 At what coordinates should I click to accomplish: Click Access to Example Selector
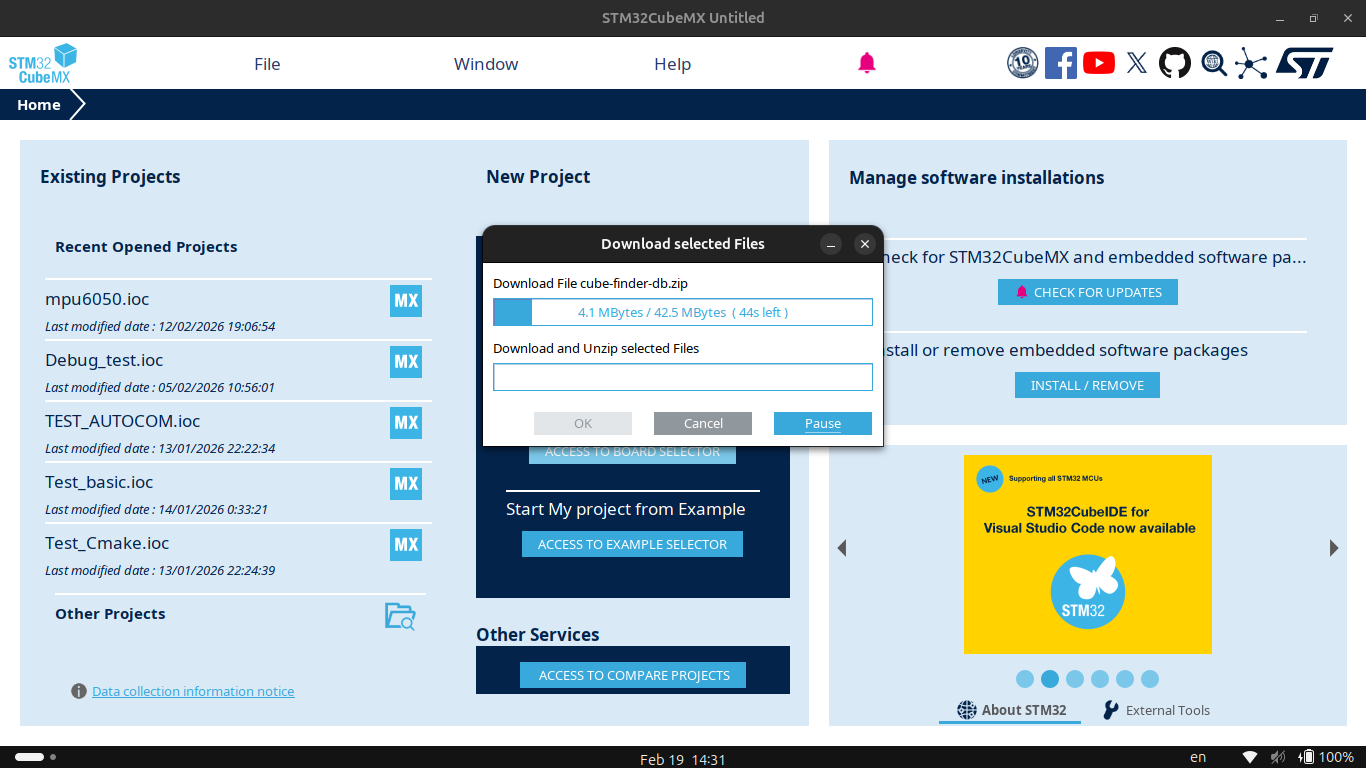pos(633,544)
